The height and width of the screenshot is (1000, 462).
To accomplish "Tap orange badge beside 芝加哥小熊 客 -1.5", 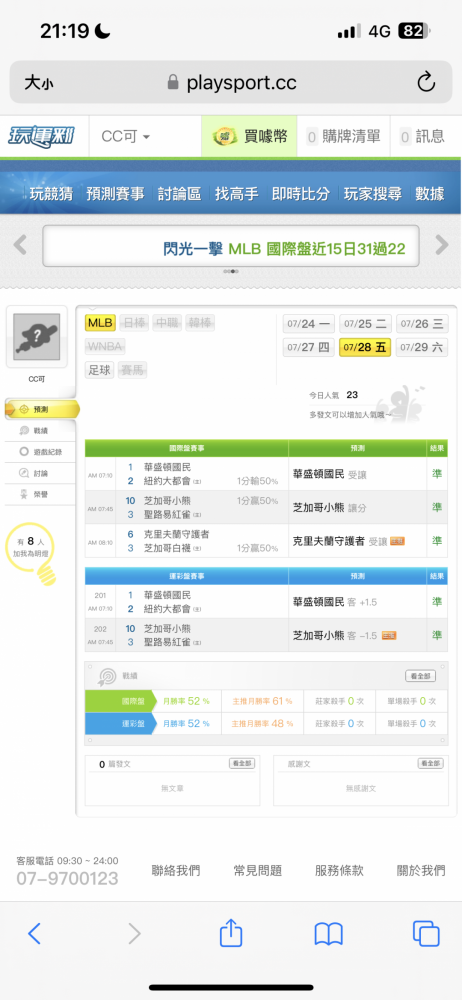I will [389, 636].
